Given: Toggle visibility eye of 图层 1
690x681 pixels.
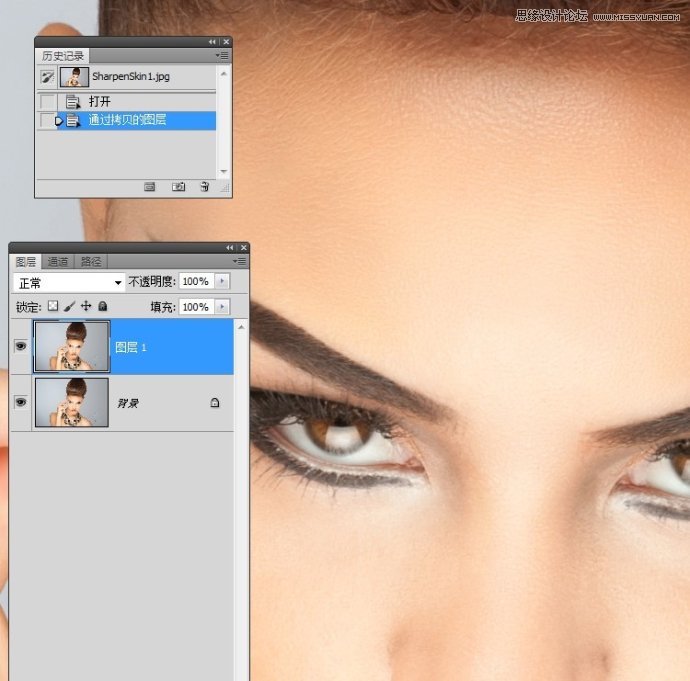Looking at the screenshot, I should (21, 347).
